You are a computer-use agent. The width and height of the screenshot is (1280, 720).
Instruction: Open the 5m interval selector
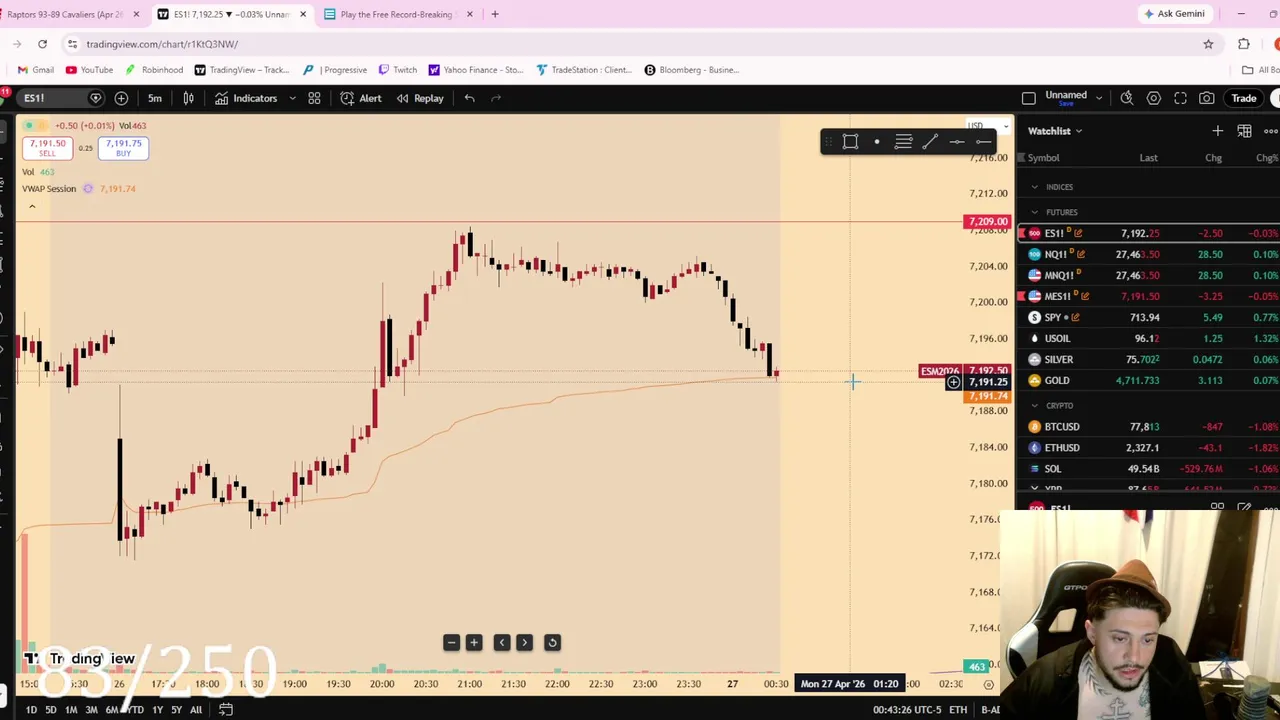click(x=155, y=98)
